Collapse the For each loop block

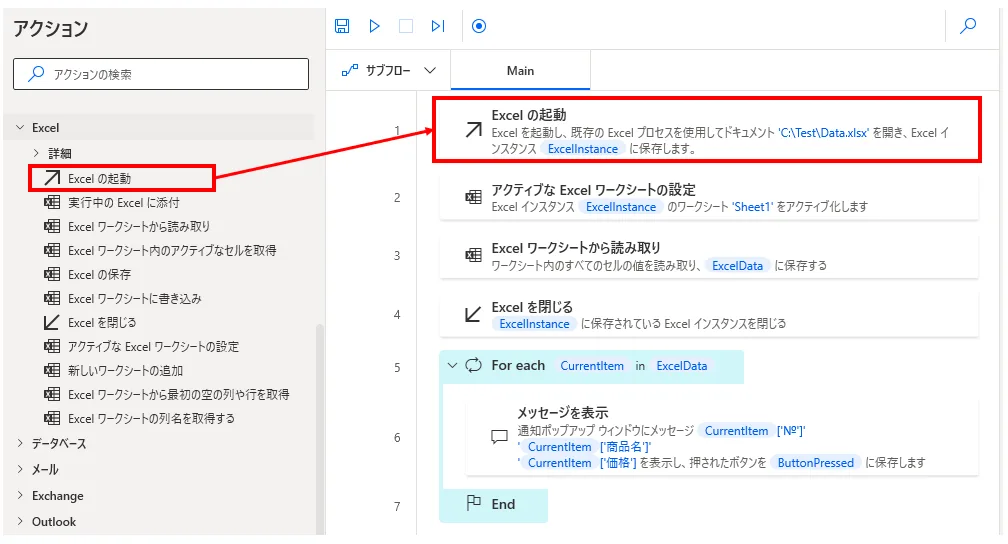452,366
